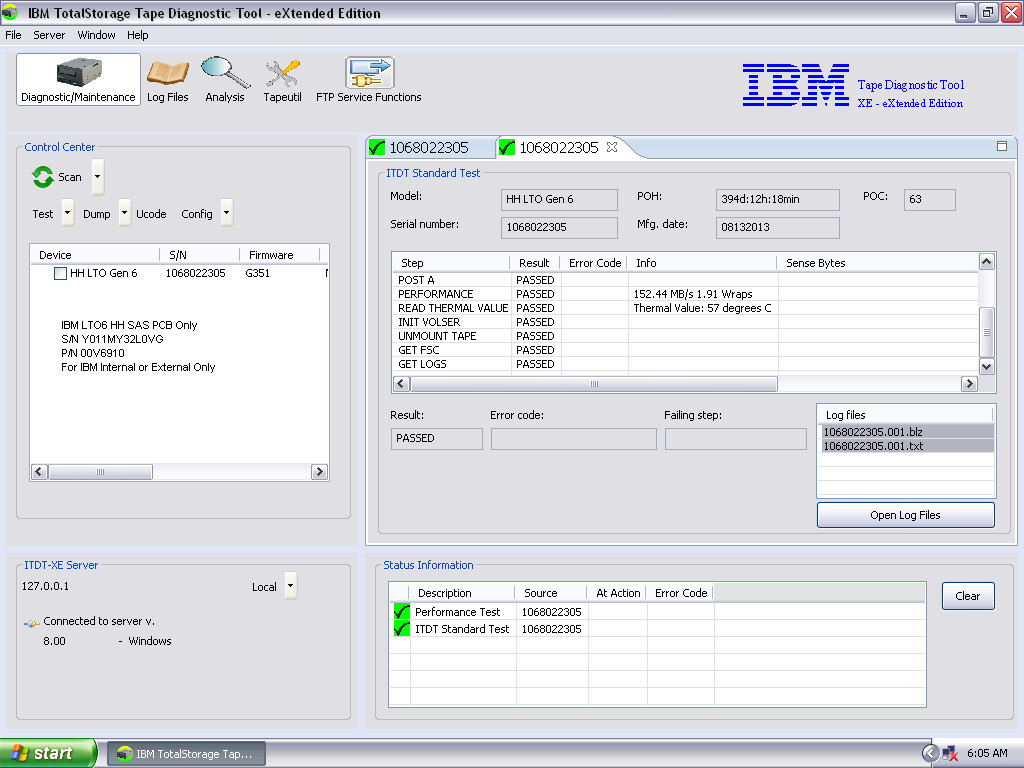Click the empty Error code field
The image size is (1024, 768).
pyautogui.click(x=573, y=439)
